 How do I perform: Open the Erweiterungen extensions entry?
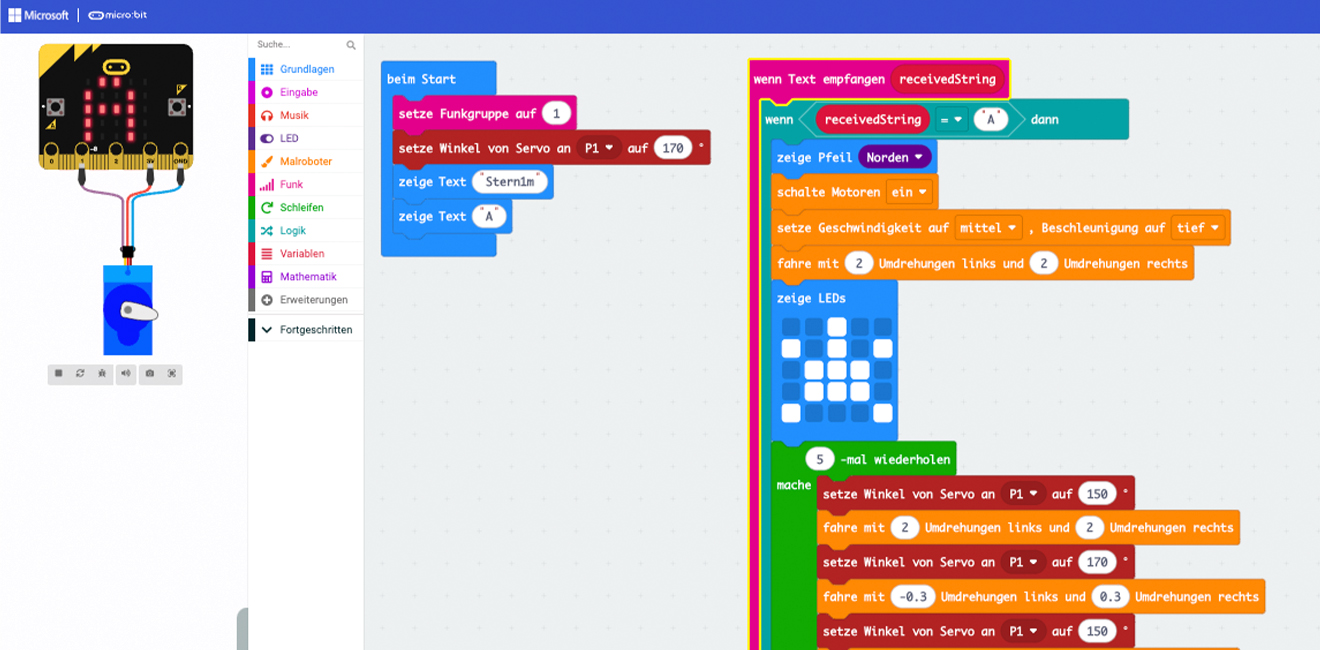pos(313,299)
